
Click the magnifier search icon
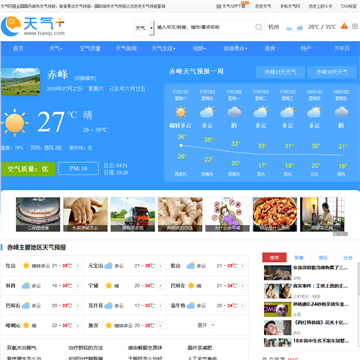pyautogui.click(x=259, y=27)
